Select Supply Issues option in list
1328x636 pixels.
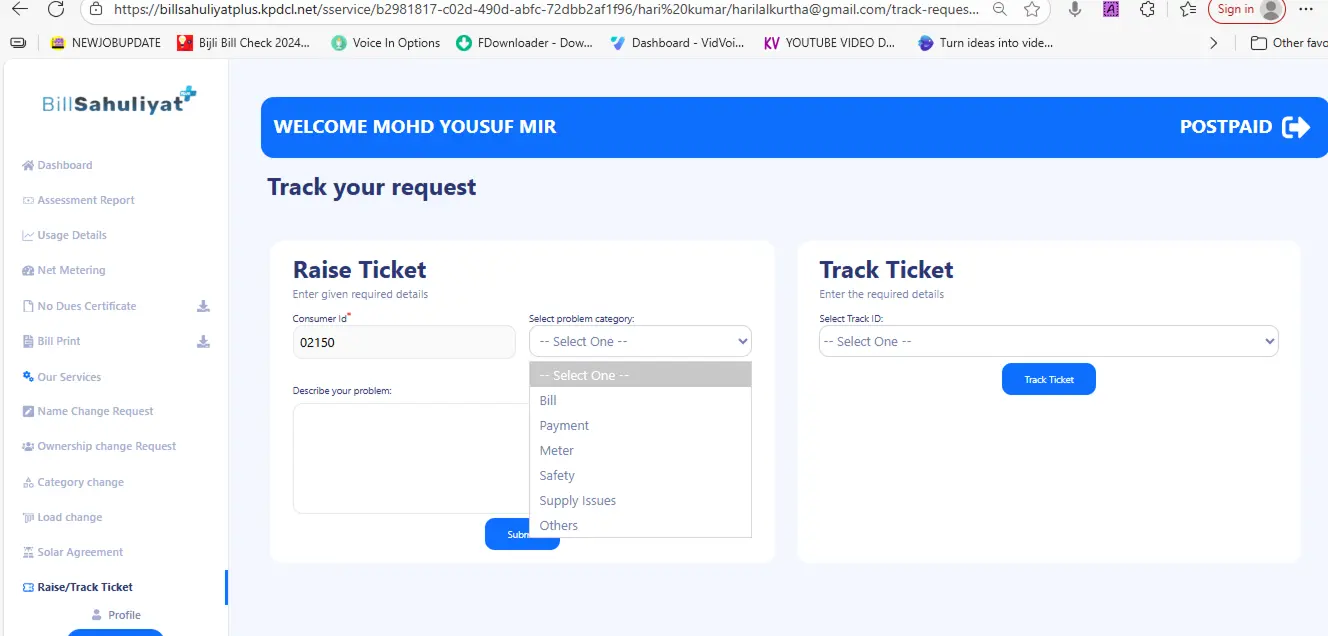pos(578,500)
